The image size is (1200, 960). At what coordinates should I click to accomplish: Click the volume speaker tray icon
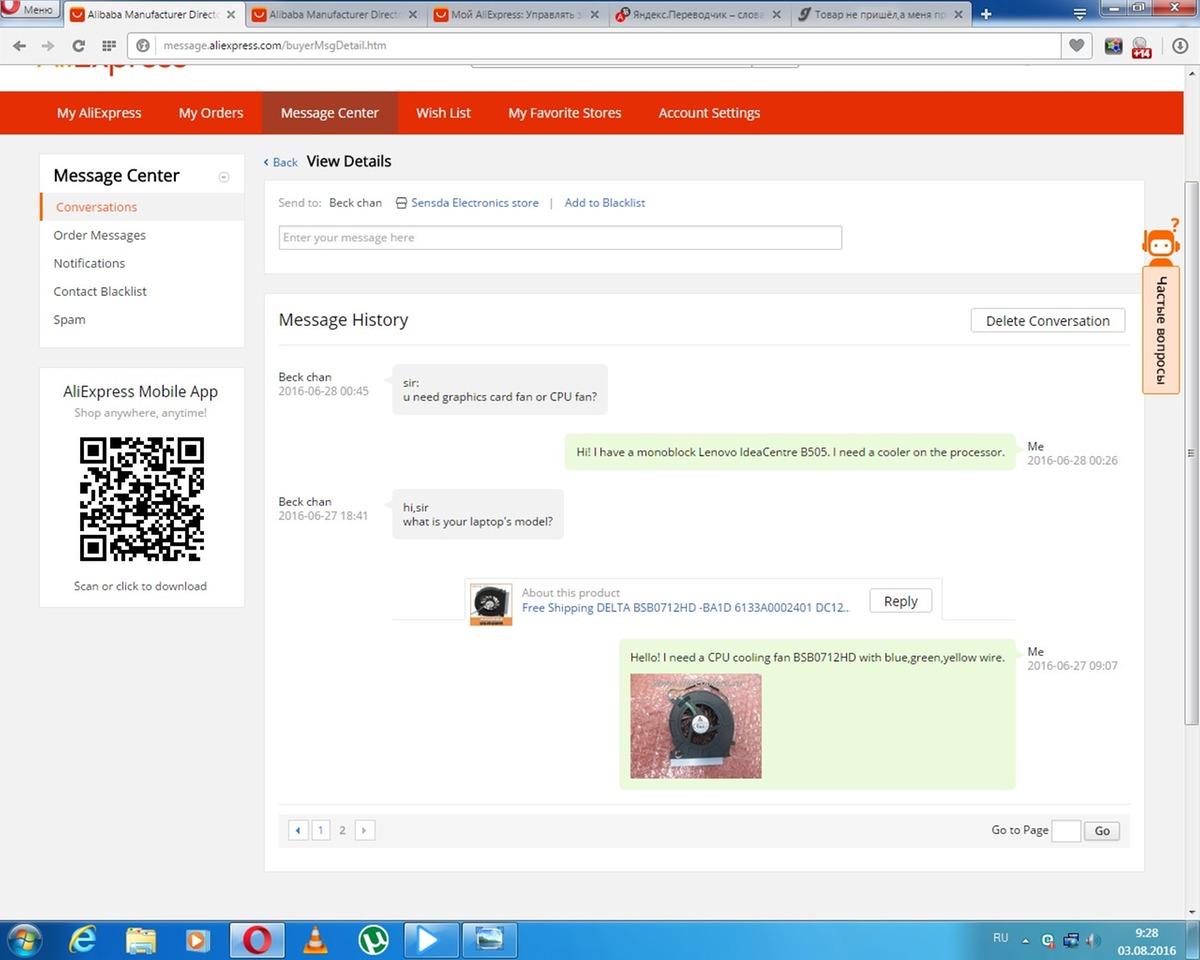[1094, 940]
